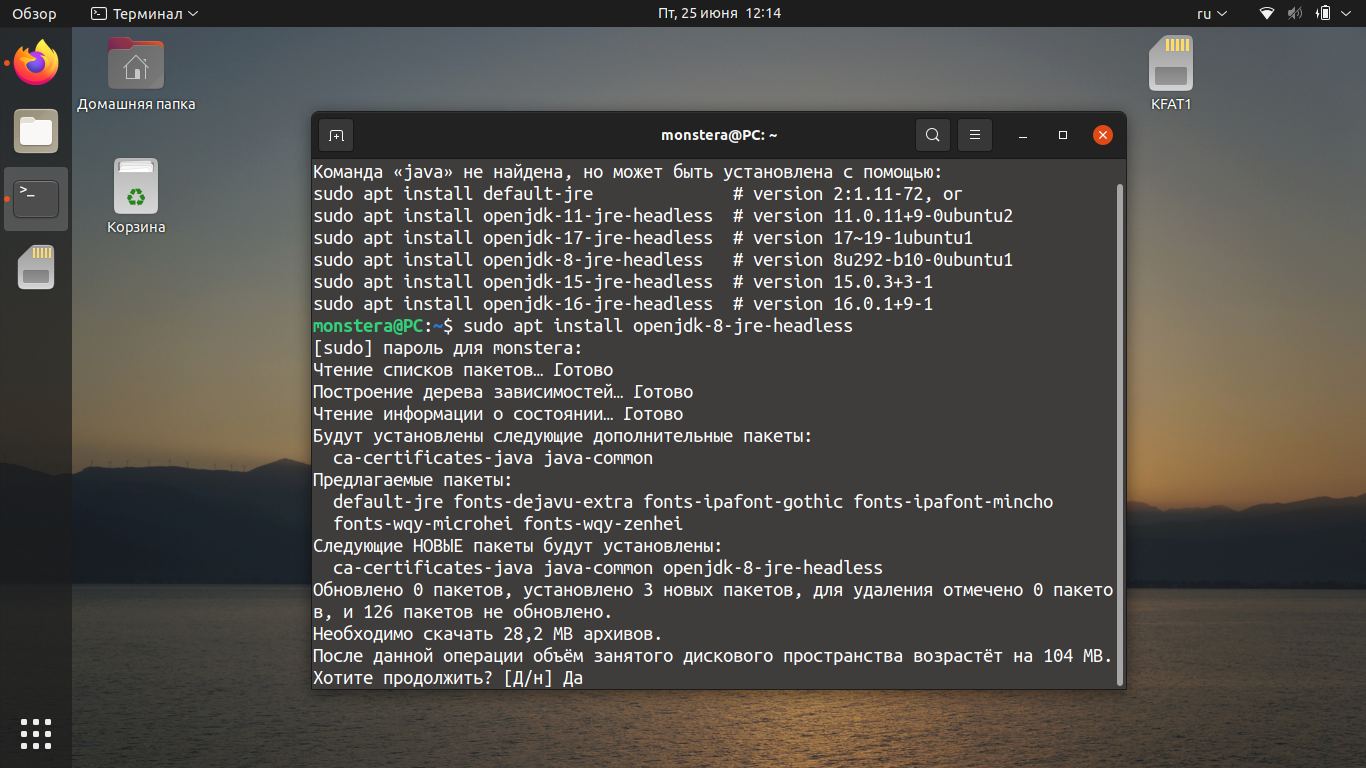The width and height of the screenshot is (1366, 768).
Task: Click the 'Хотите продолжить? [Д/н] Да' prompt
Action: [x=448, y=678]
